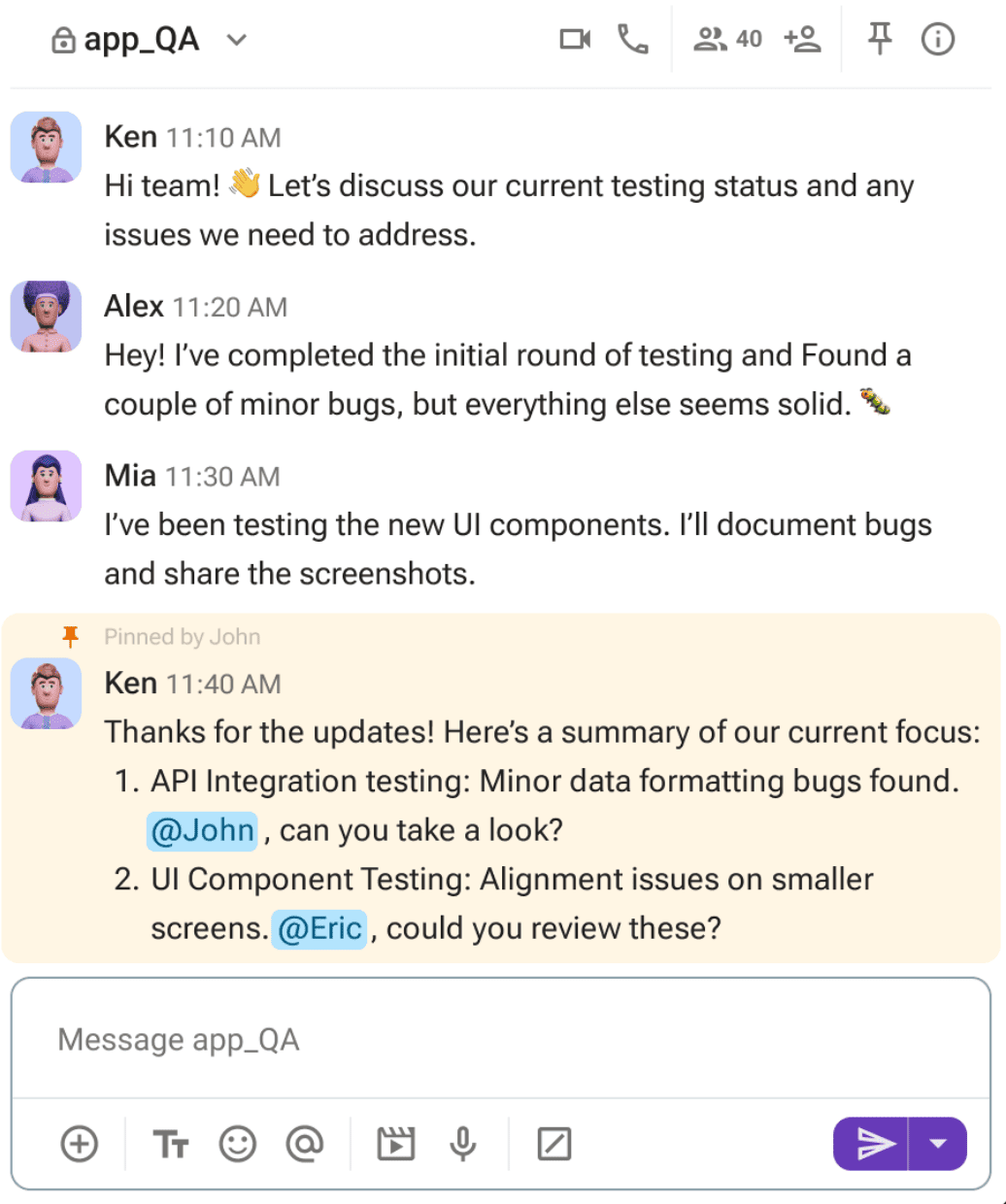Open channel info with the info icon

pos(938,39)
